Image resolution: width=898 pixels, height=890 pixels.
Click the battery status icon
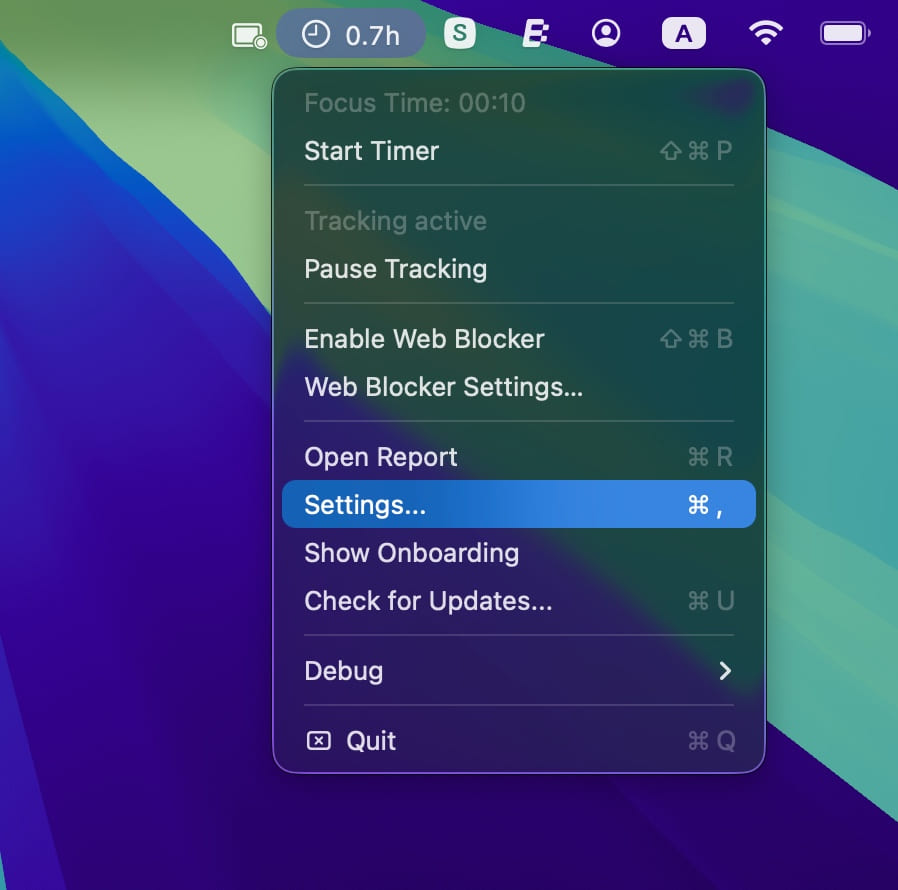pyautogui.click(x=843, y=32)
